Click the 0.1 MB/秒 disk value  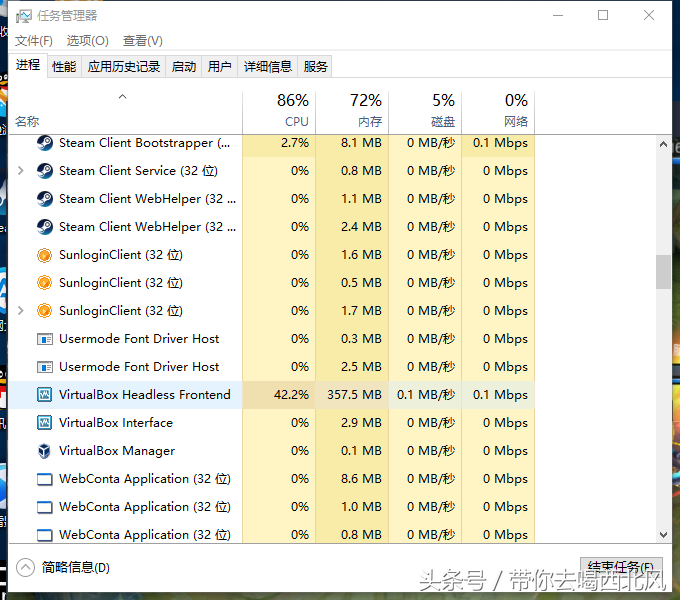click(x=426, y=395)
